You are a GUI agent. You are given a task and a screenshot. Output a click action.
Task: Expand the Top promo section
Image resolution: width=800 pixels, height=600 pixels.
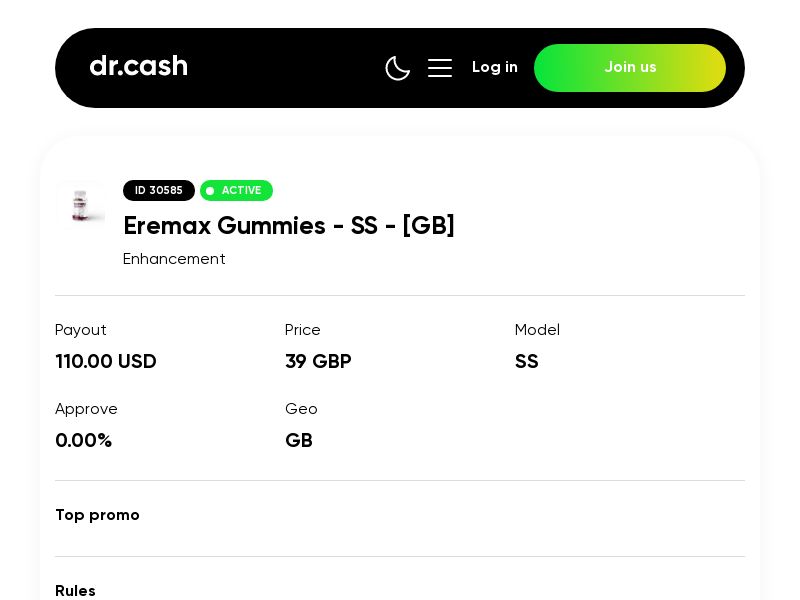tap(97, 515)
